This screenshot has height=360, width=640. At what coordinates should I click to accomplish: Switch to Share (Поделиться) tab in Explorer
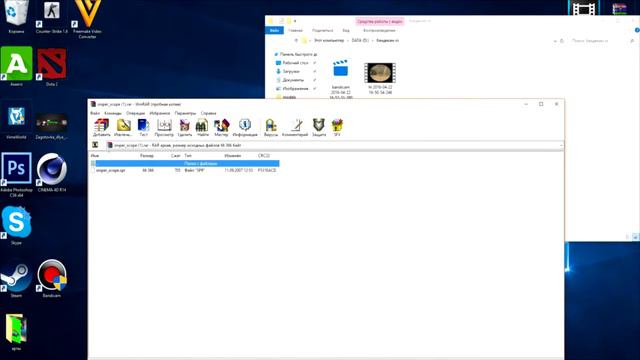322,31
